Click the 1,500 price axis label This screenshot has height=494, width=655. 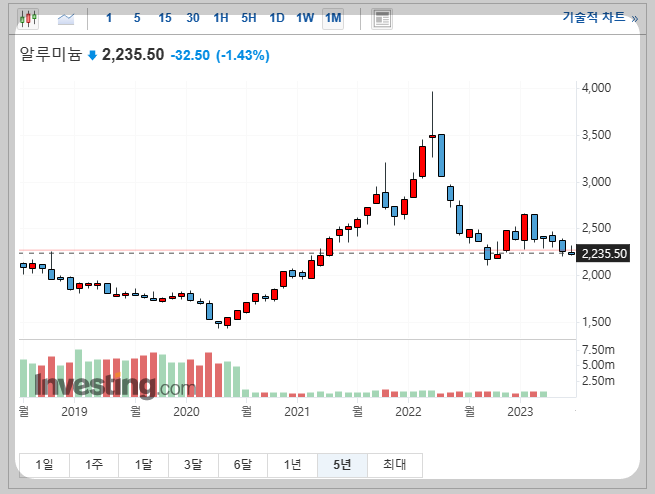596,322
